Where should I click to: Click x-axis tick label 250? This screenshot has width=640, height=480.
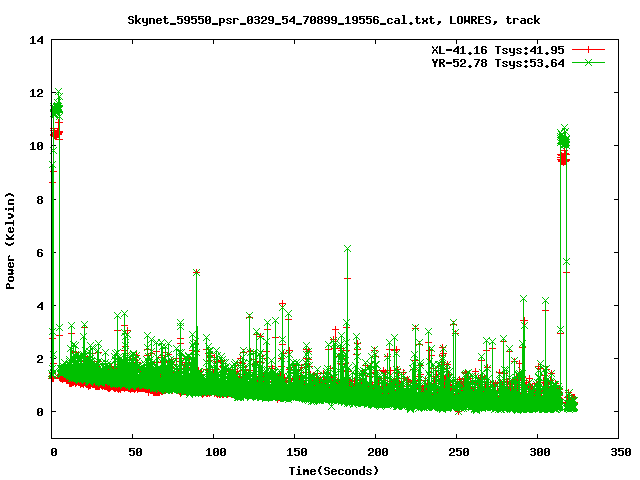[x=458, y=452]
